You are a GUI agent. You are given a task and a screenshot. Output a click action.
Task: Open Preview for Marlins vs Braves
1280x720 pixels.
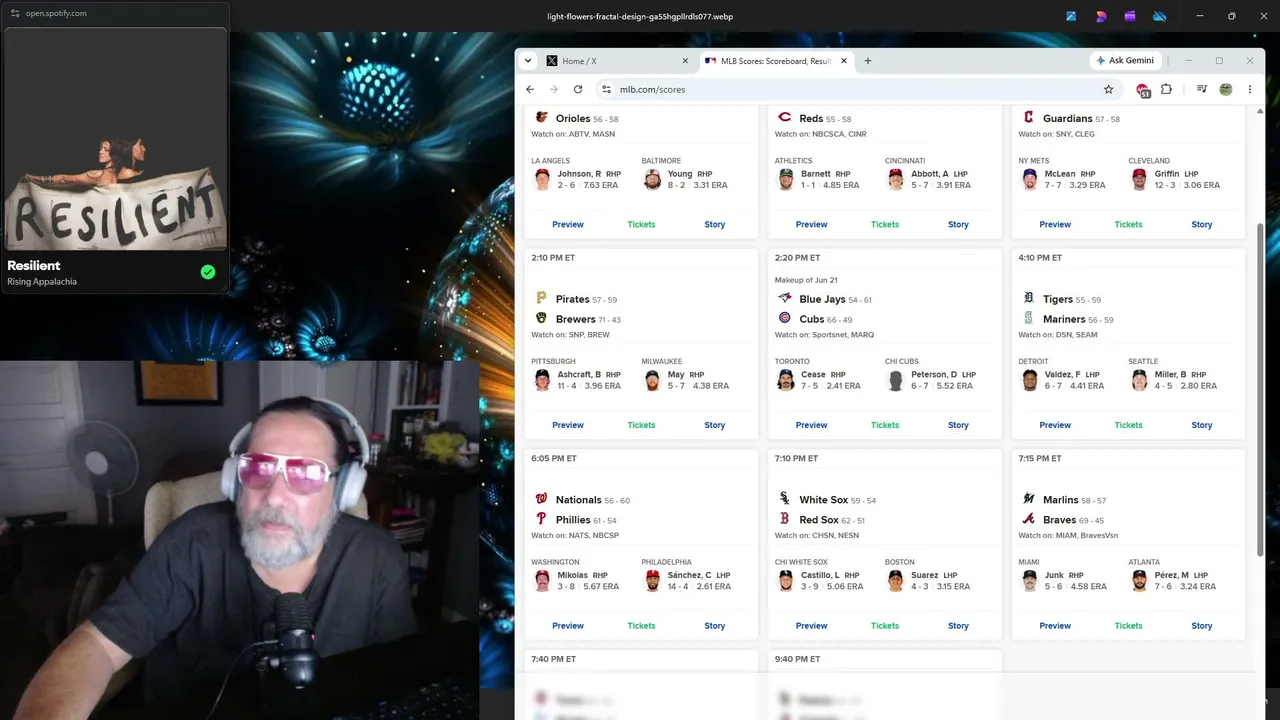point(1055,626)
